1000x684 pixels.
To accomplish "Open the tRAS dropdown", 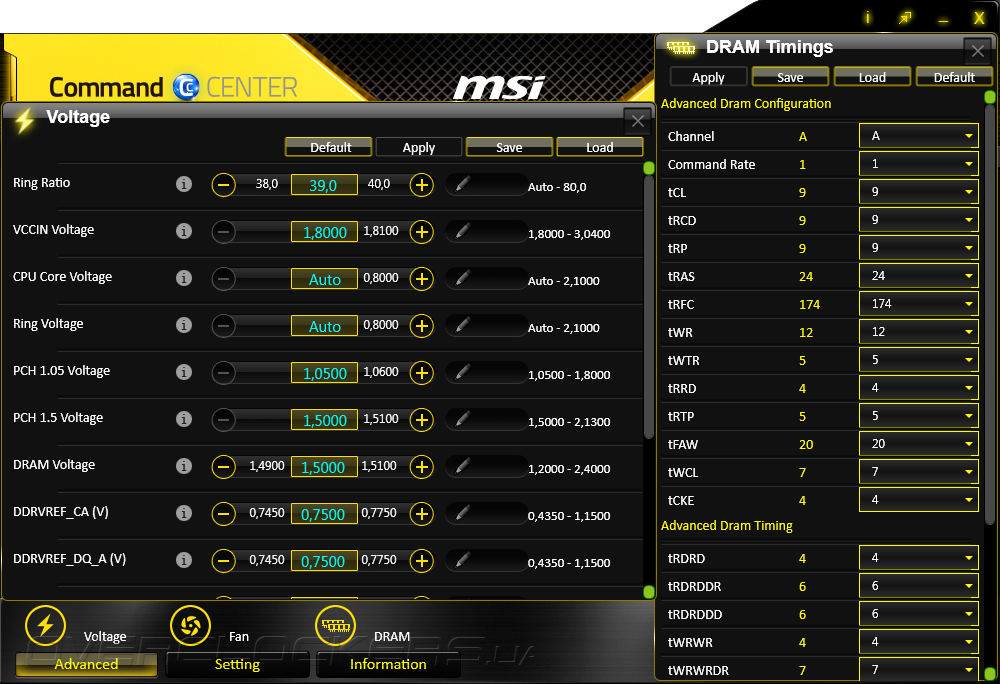I will click(x=919, y=276).
